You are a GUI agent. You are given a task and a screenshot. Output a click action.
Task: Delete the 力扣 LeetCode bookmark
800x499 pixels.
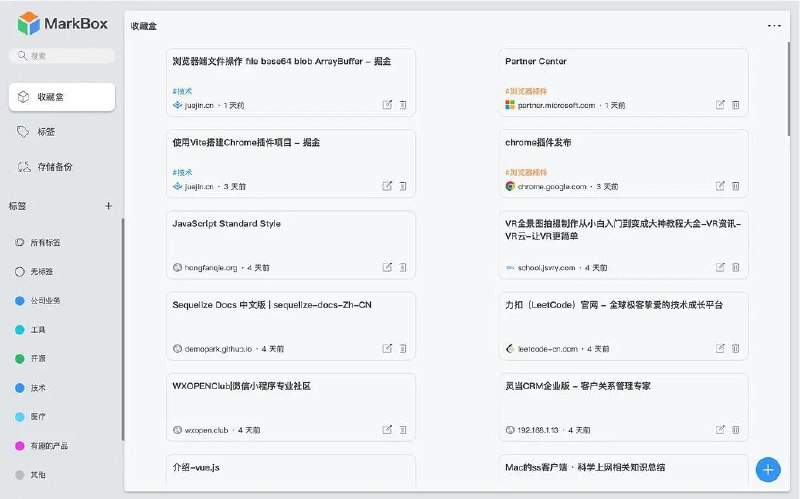click(736, 348)
